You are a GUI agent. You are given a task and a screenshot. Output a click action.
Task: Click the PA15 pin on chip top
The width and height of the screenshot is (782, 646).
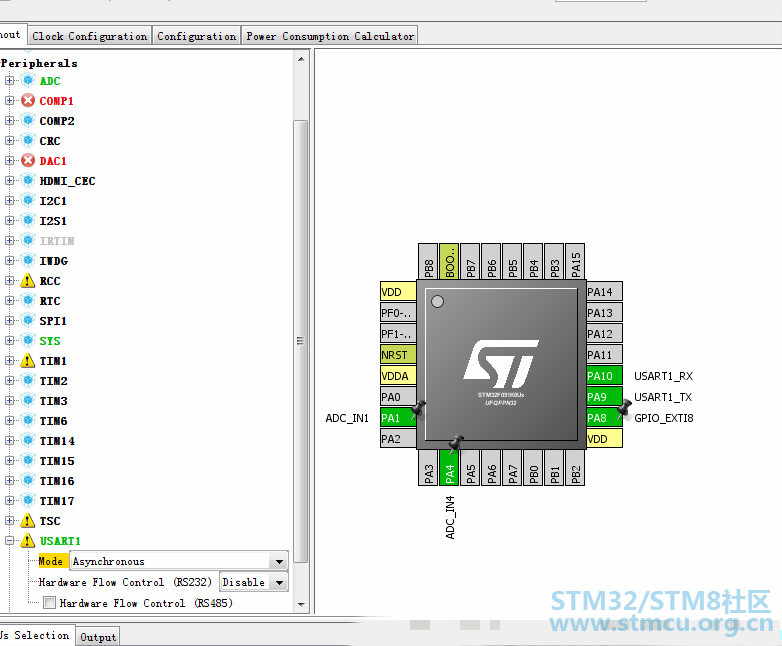pos(575,261)
